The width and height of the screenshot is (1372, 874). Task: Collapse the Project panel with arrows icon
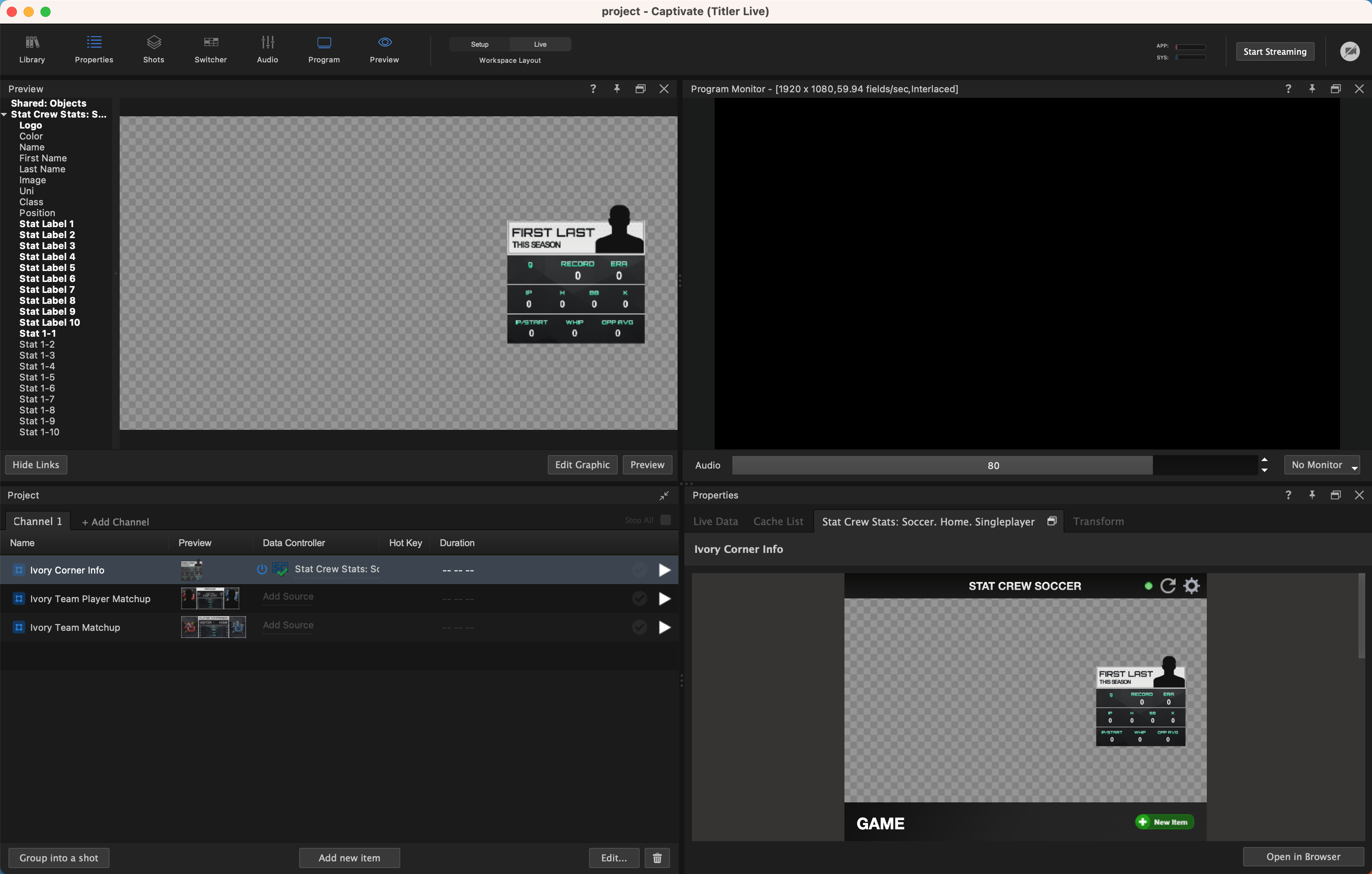[x=664, y=496]
